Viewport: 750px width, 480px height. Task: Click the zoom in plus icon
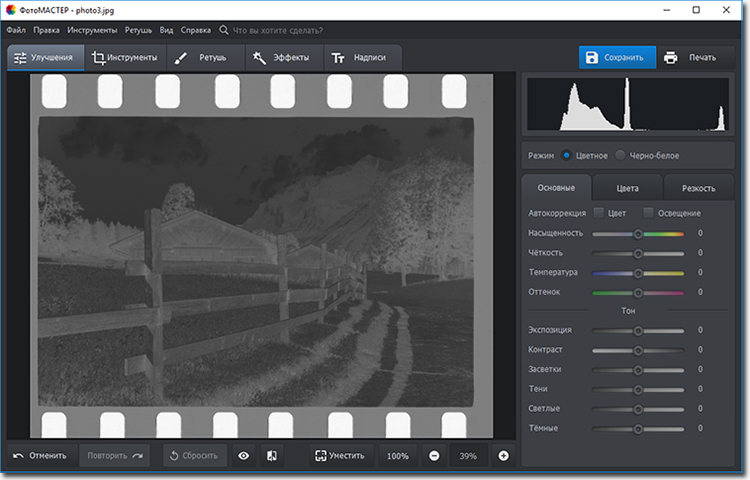[x=503, y=456]
